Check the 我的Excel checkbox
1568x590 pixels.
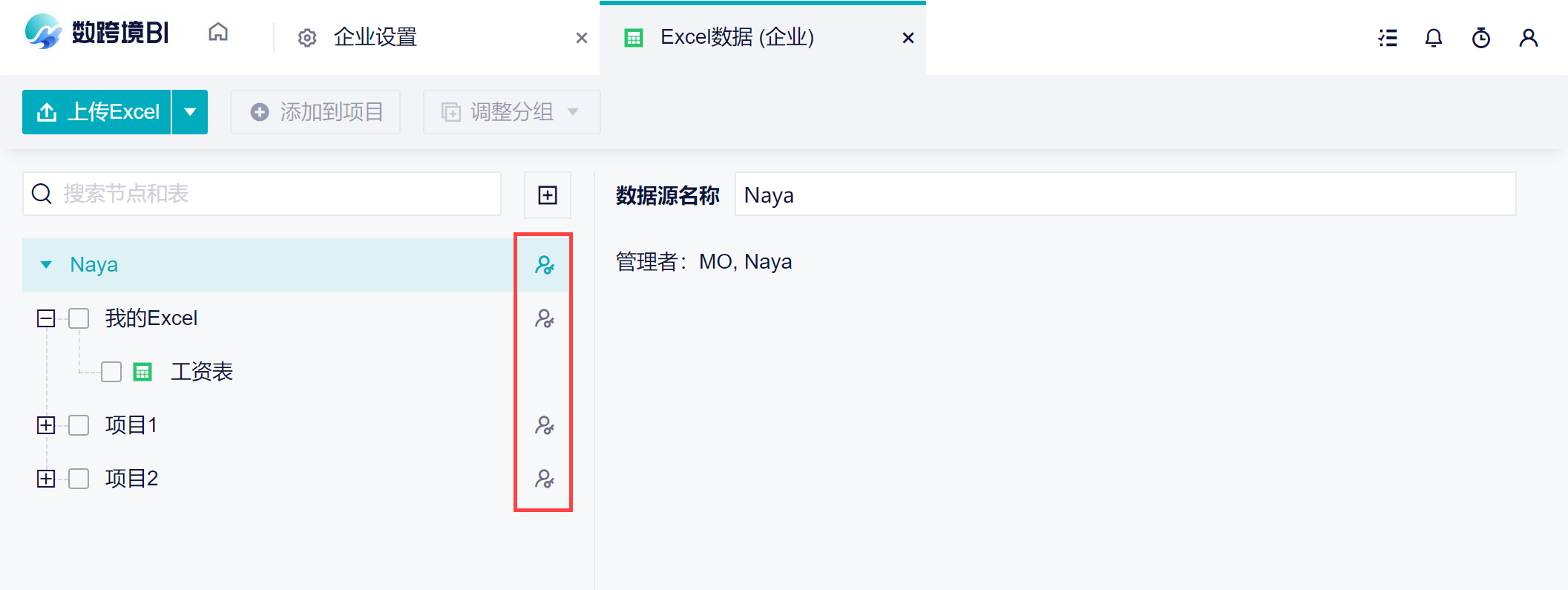79,318
